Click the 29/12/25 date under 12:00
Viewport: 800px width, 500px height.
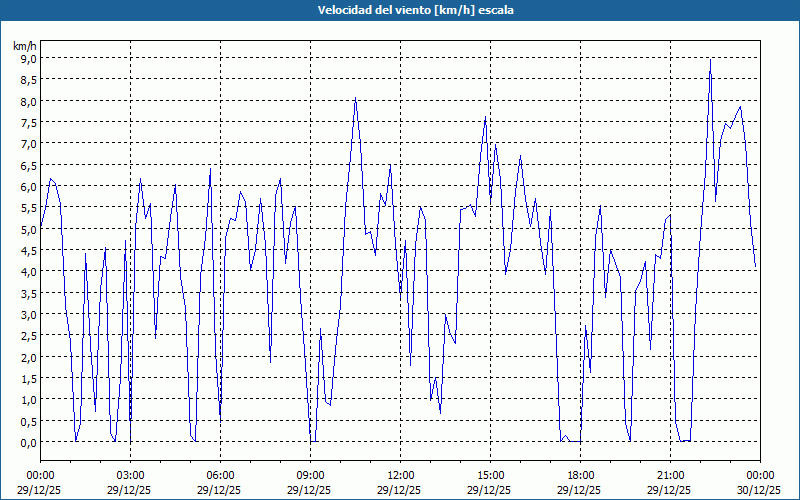[x=400, y=490]
